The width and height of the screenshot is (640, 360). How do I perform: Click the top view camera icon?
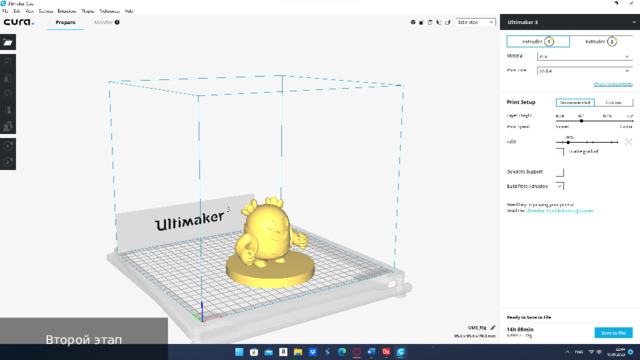[x=430, y=22]
